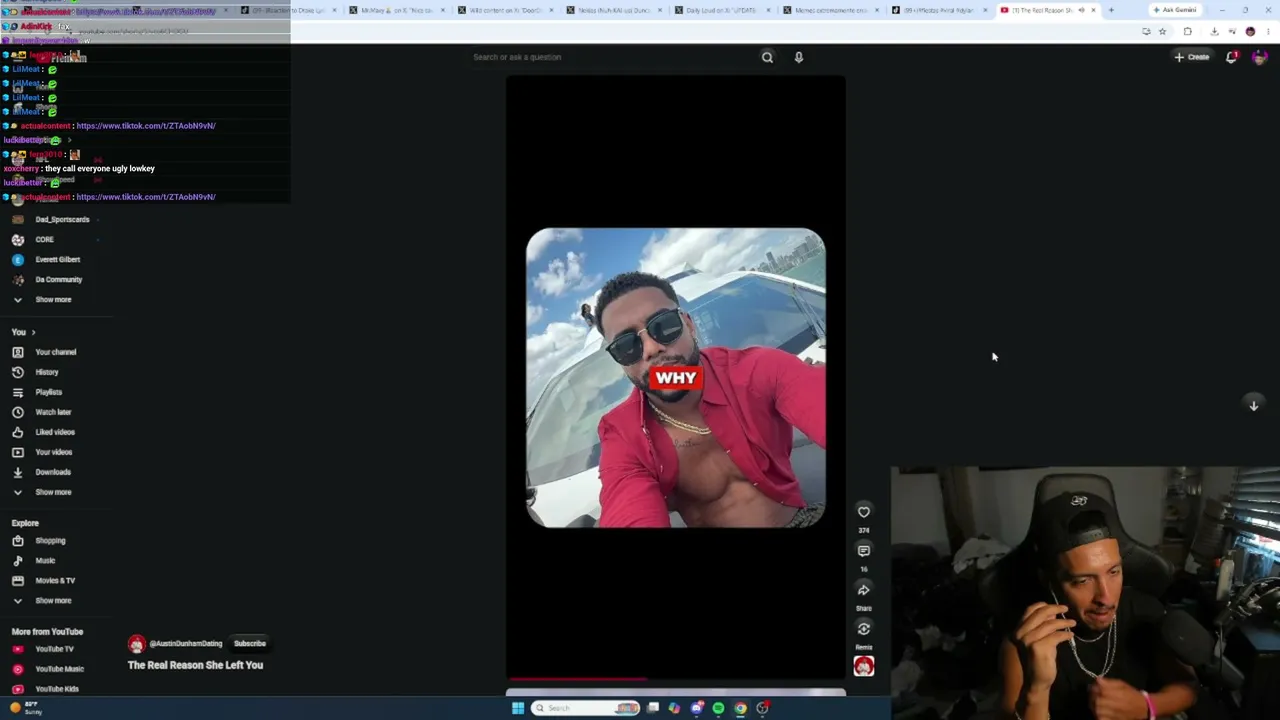Open Chrome extensions puzzle icon

(x=1188, y=32)
